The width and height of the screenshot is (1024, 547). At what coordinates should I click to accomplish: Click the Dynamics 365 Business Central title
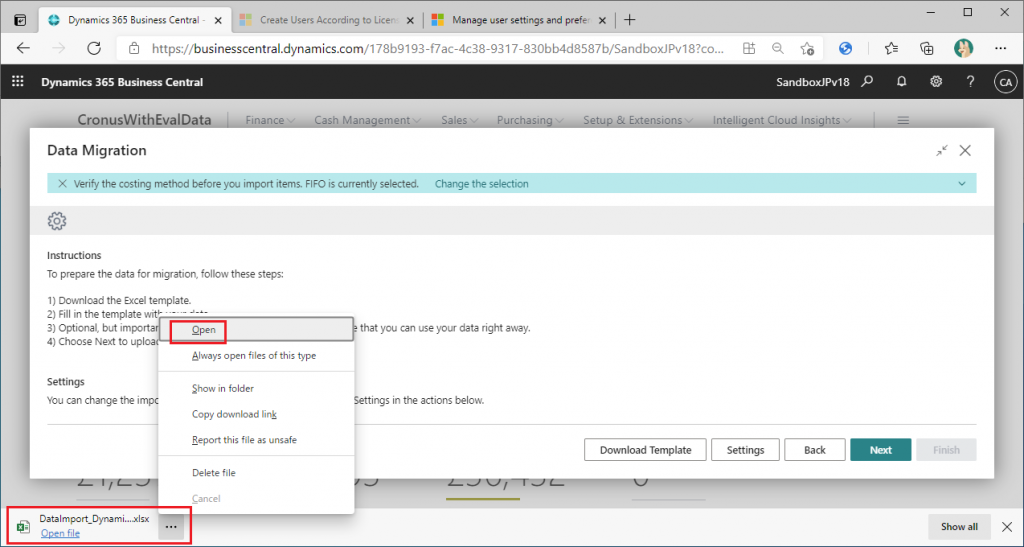click(122, 82)
